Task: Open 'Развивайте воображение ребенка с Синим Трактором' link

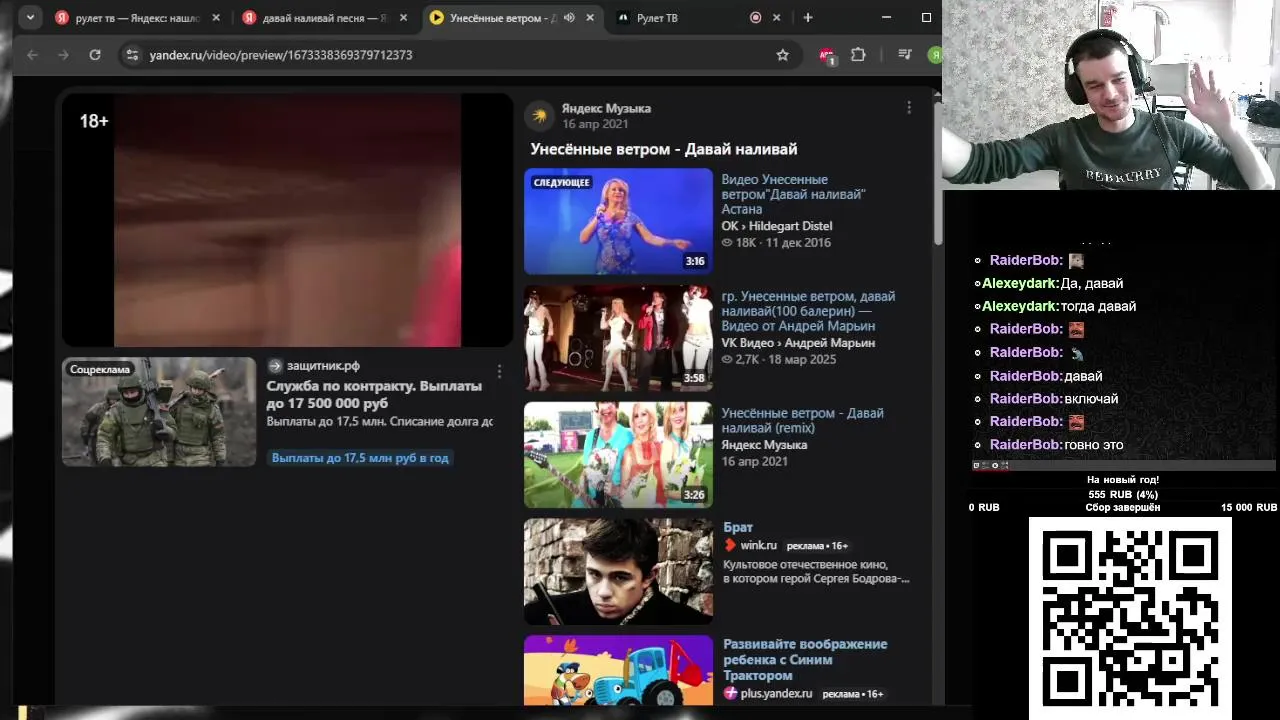Action: pos(805,660)
